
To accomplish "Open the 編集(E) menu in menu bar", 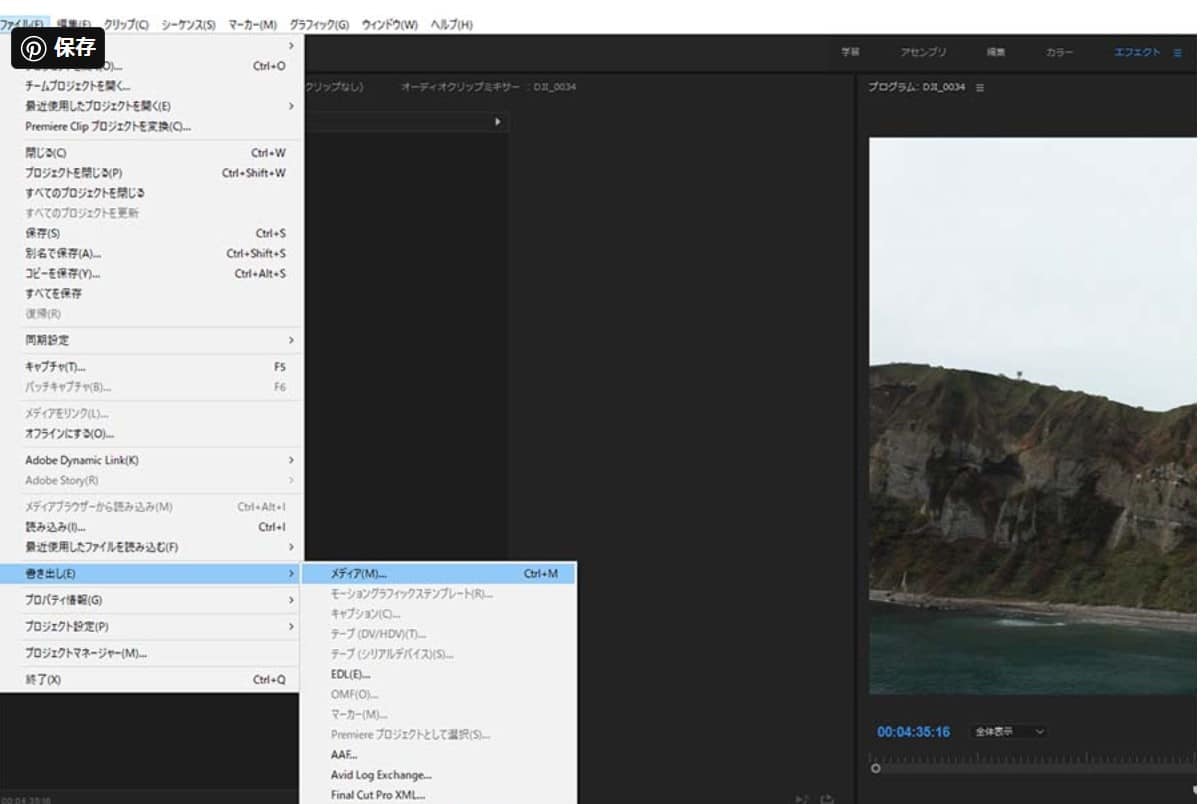I will 74,24.
